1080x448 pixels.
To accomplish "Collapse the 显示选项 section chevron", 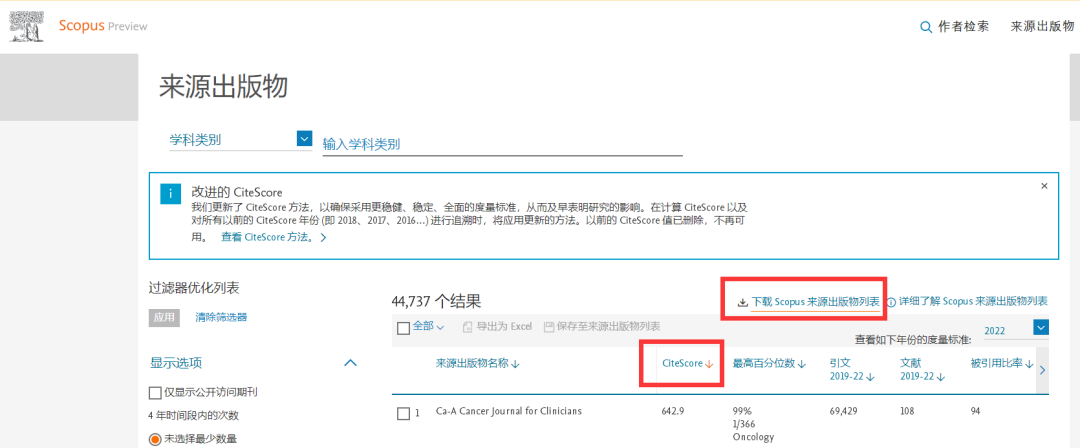I will click(x=350, y=363).
